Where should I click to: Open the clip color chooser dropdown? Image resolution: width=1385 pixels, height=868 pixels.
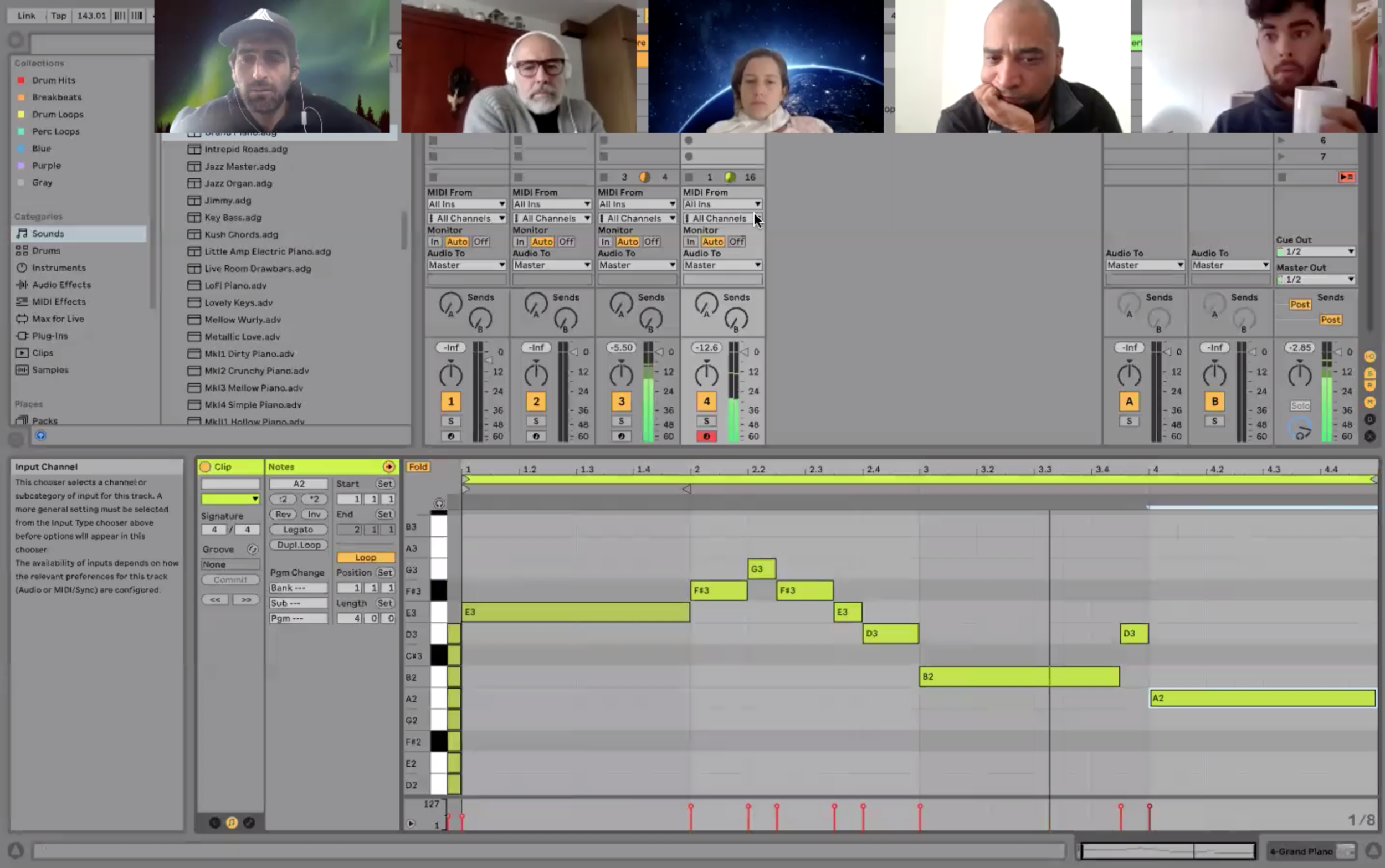click(230, 500)
